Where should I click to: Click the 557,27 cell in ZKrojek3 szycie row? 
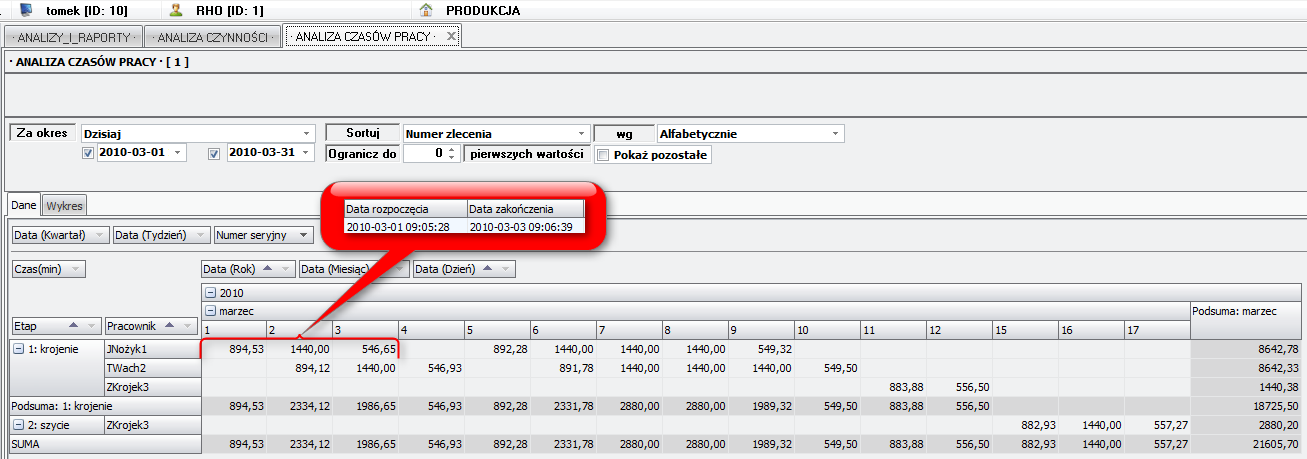tap(1157, 424)
